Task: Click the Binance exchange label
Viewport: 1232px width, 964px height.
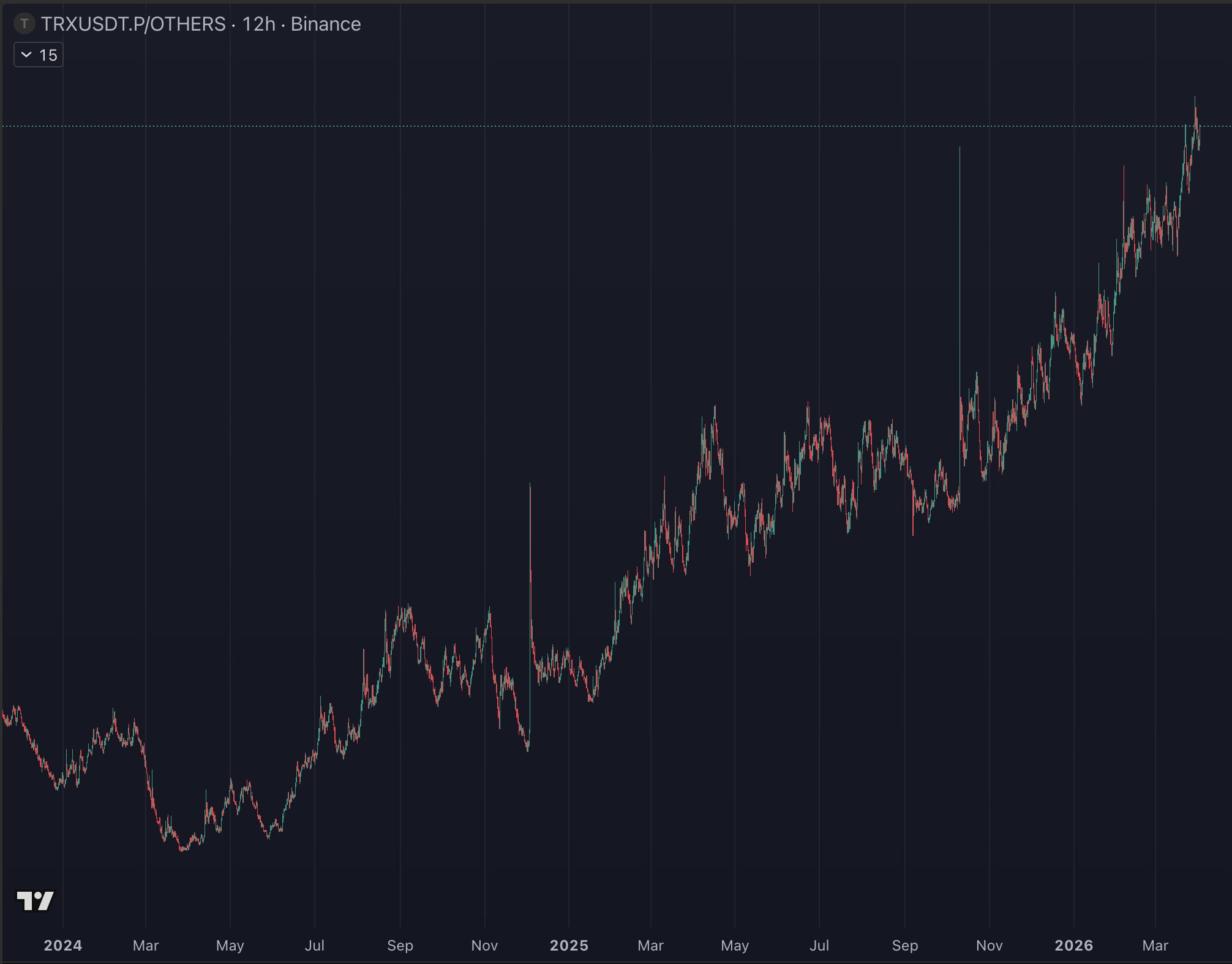Action: tap(325, 24)
